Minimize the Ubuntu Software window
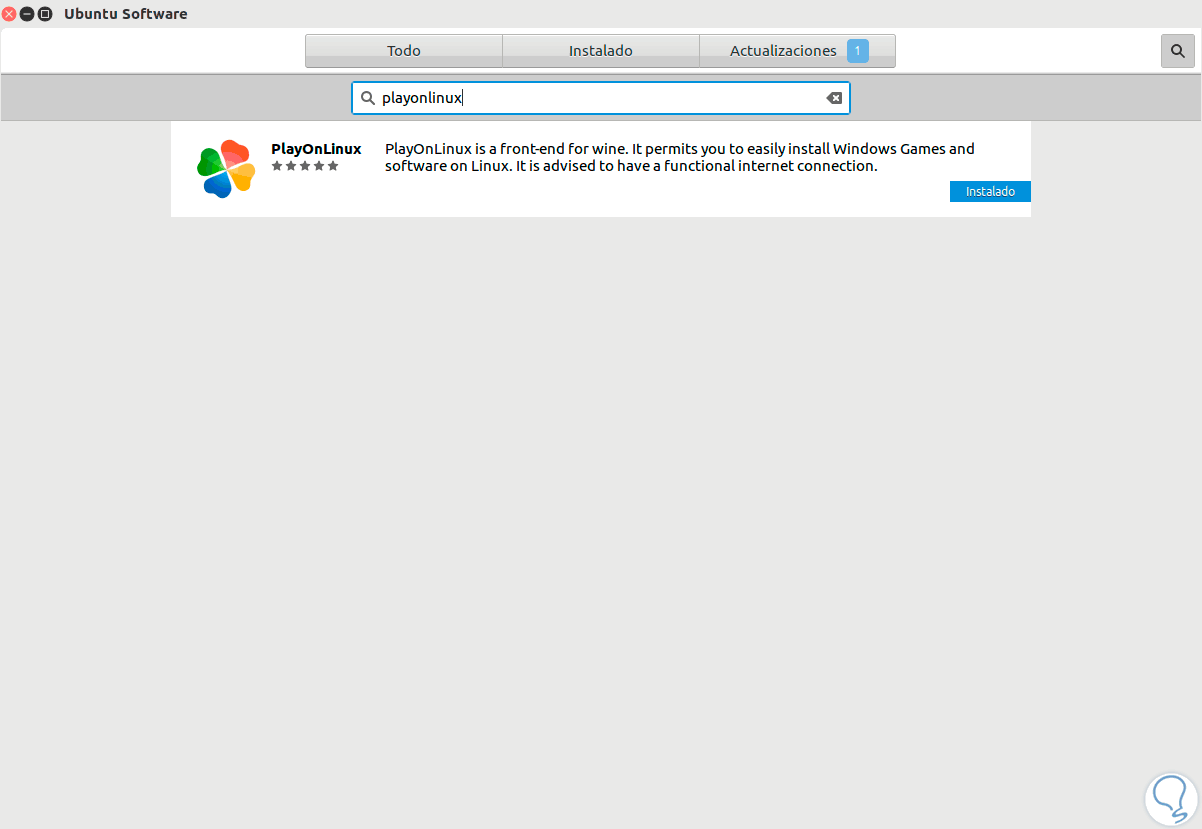The width and height of the screenshot is (1202, 829). coord(27,14)
